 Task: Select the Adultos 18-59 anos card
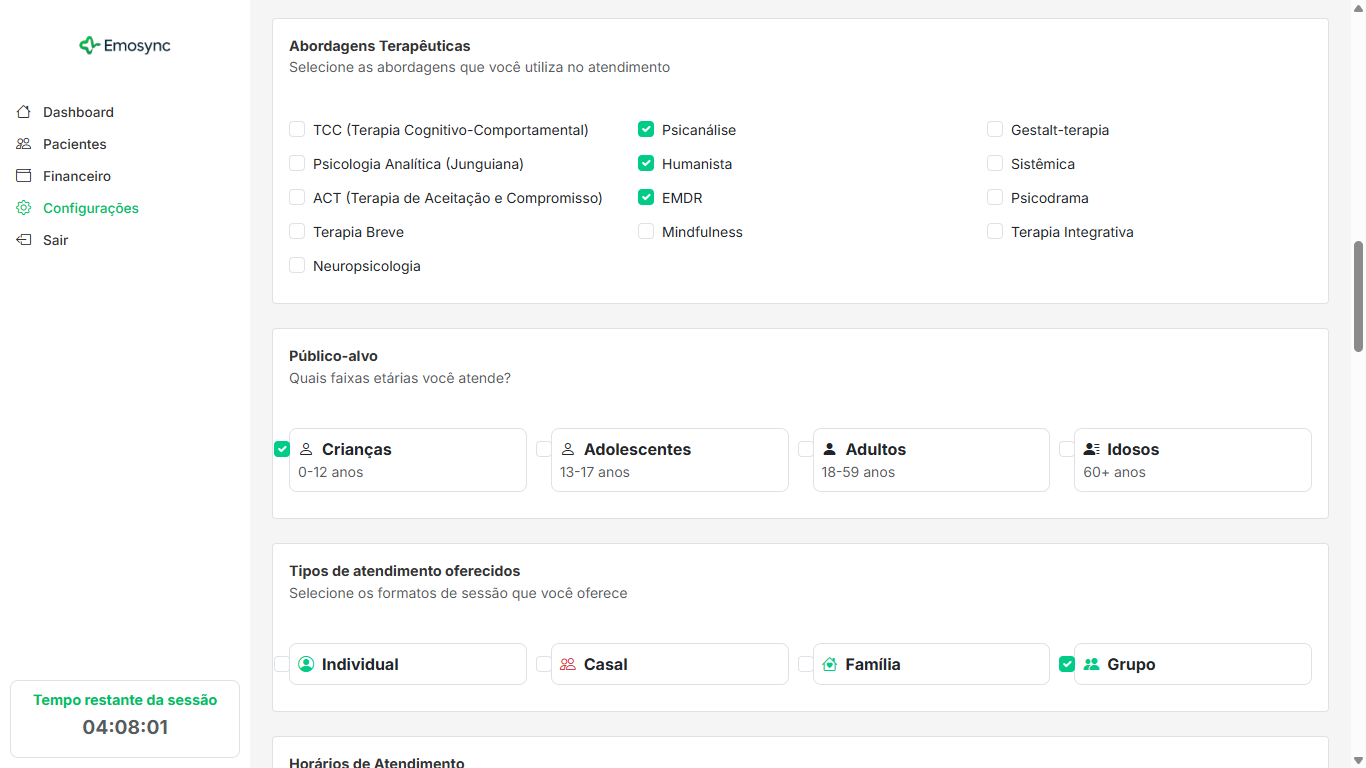(930, 460)
